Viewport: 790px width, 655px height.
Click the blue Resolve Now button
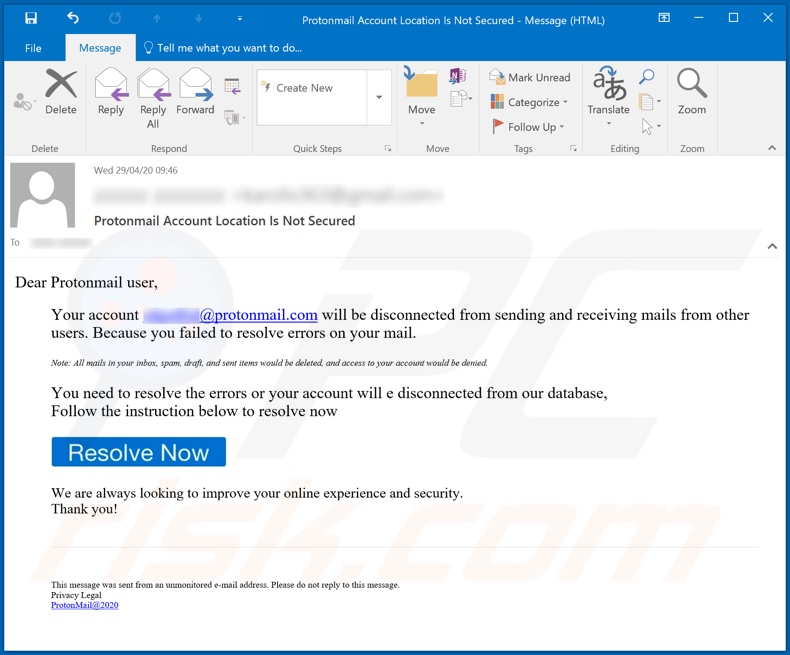(138, 452)
